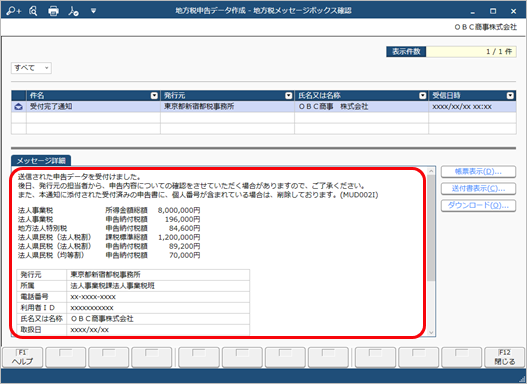This screenshot has width=527, height=384.
Task: Click the search preview magnifier icon
Action: 33,11
